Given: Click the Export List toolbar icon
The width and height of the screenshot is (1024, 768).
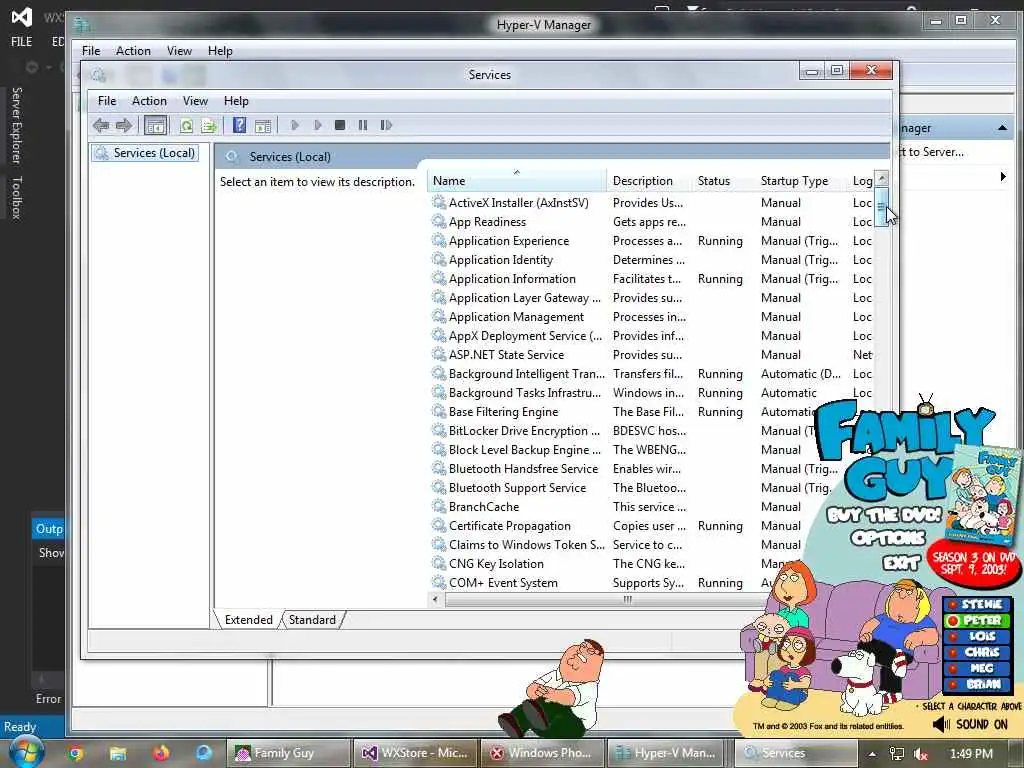Looking at the screenshot, I should [209, 125].
